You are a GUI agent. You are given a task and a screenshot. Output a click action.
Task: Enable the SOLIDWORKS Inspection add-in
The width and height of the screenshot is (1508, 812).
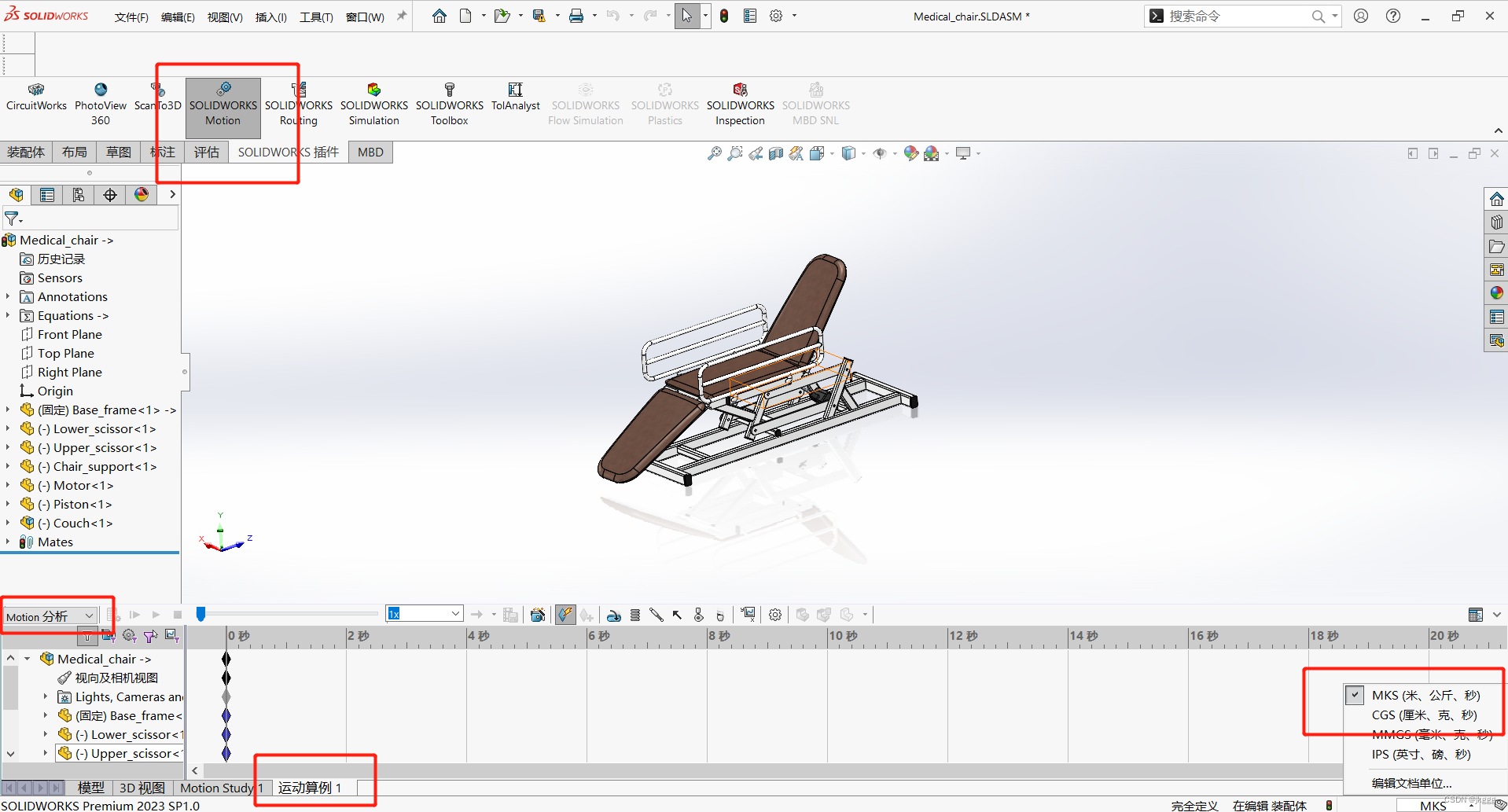pyautogui.click(x=741, y=106)
